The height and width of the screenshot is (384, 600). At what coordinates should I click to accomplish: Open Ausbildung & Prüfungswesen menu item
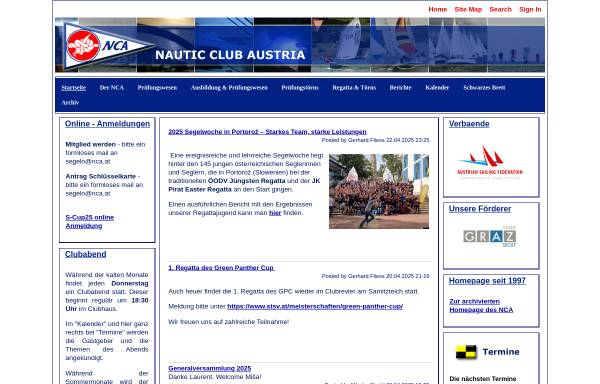coord(229,88)
